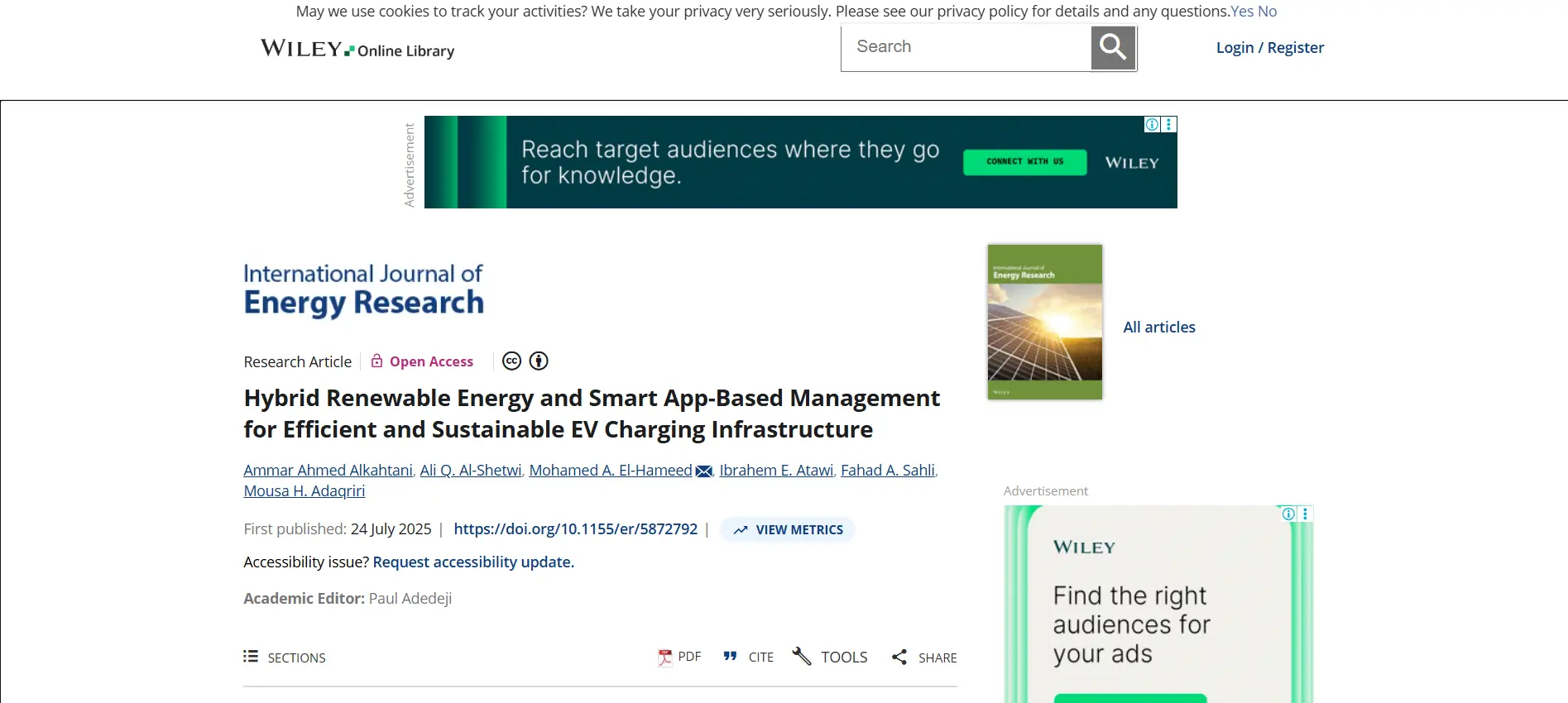Click the wrench tools icon
1568x703 pixels.
(801, 656)
